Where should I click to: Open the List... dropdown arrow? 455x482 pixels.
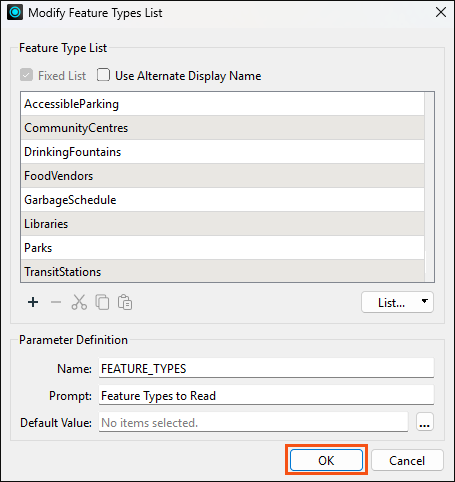[x=424, y=301]
